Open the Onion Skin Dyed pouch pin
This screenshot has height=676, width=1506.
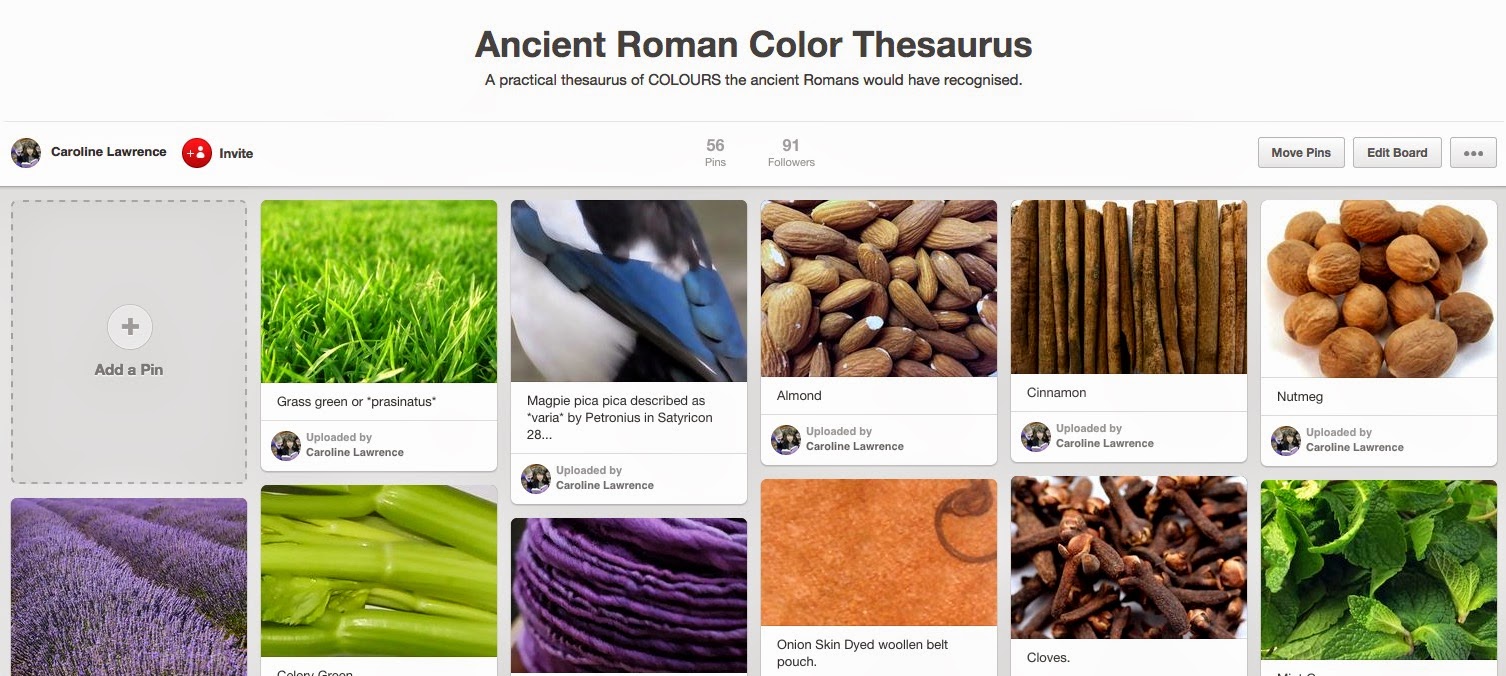click(x=879, y=552)
